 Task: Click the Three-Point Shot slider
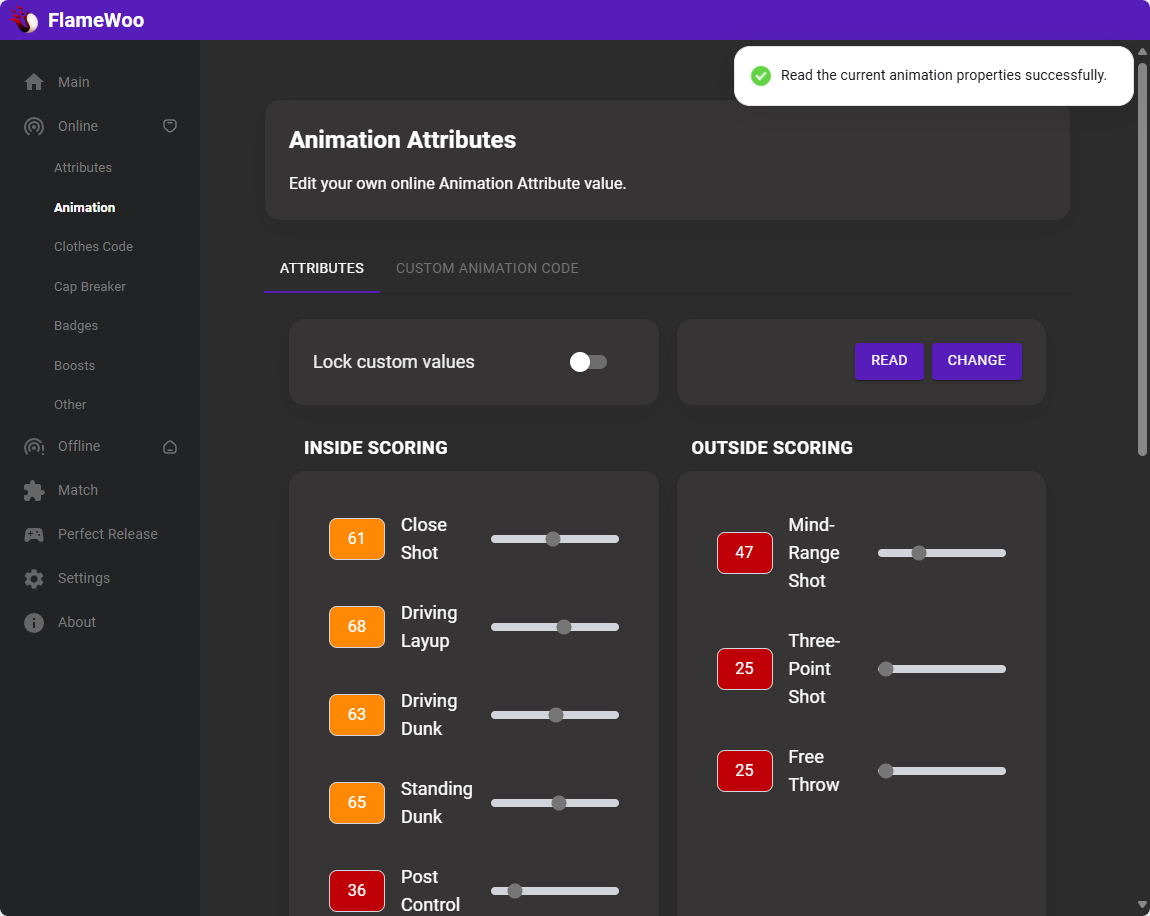tap(942, 669)
